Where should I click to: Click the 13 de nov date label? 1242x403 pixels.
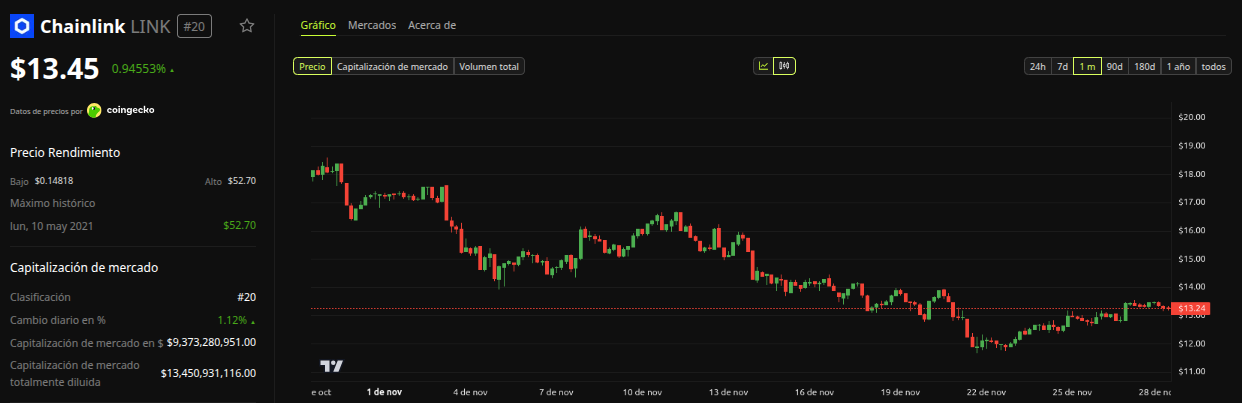click(728, 392)
